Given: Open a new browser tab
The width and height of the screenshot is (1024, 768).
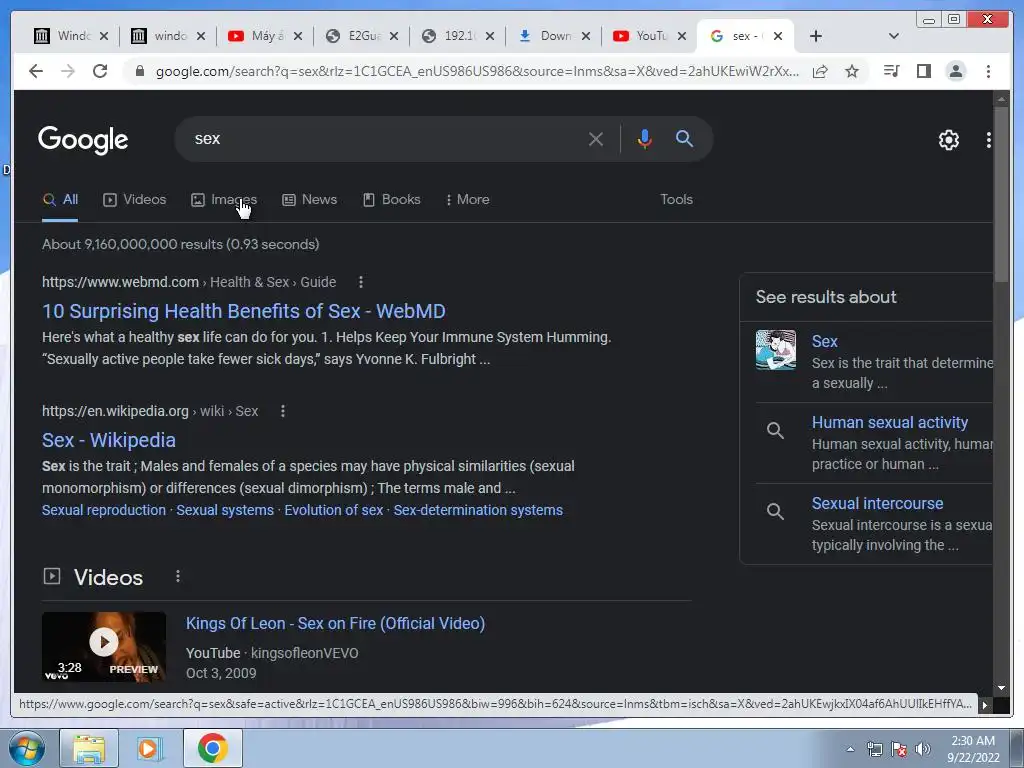Looking at the screenshot, I should pos(816,36).
